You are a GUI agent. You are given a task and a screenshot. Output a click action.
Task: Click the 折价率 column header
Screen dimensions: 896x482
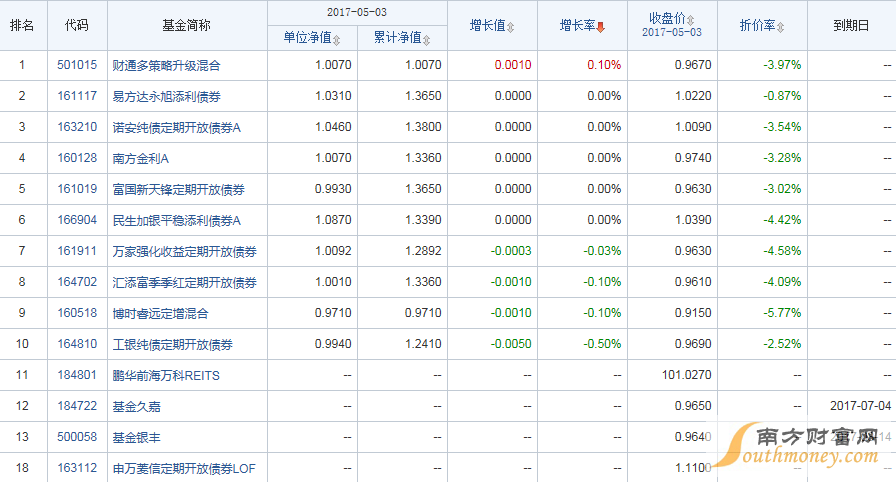[758, 25]
